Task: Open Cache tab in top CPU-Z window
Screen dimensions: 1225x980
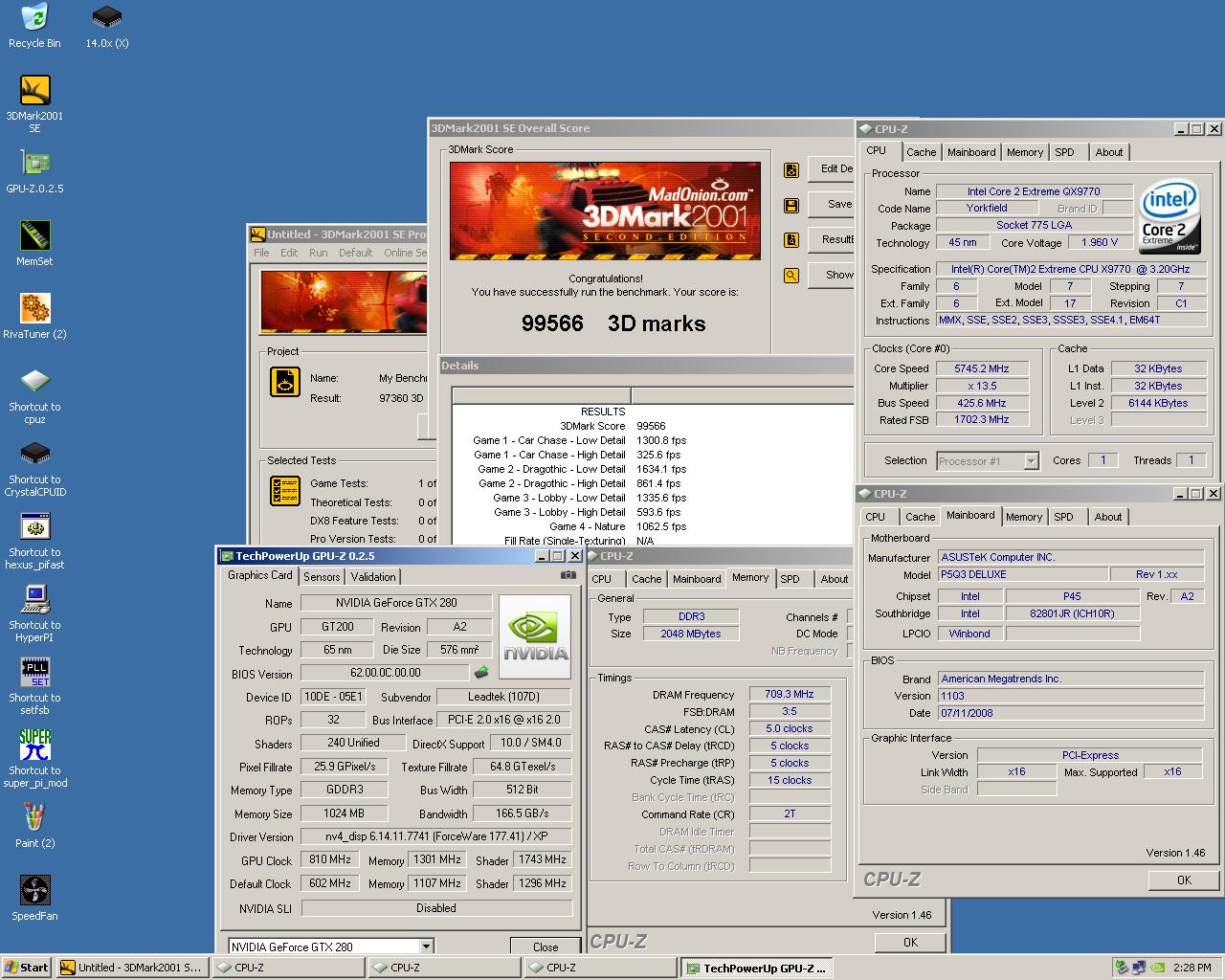Action: (x=922, y=152)
